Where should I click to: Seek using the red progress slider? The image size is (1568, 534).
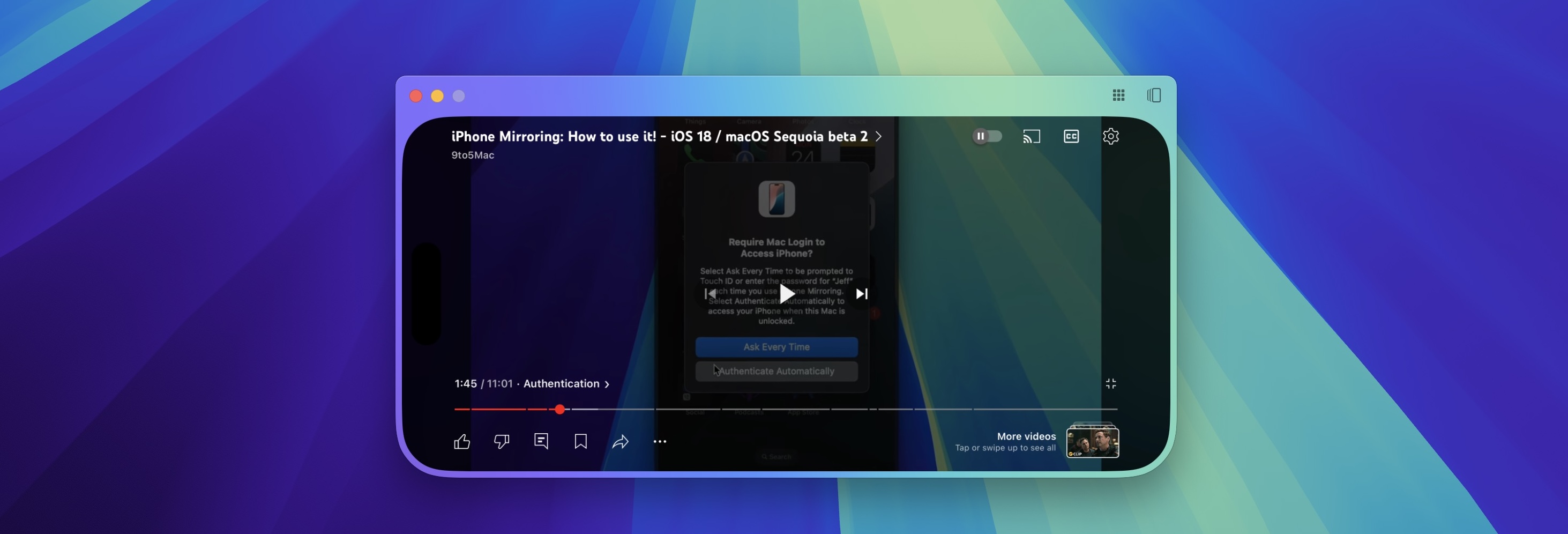[x=560, y=409]
